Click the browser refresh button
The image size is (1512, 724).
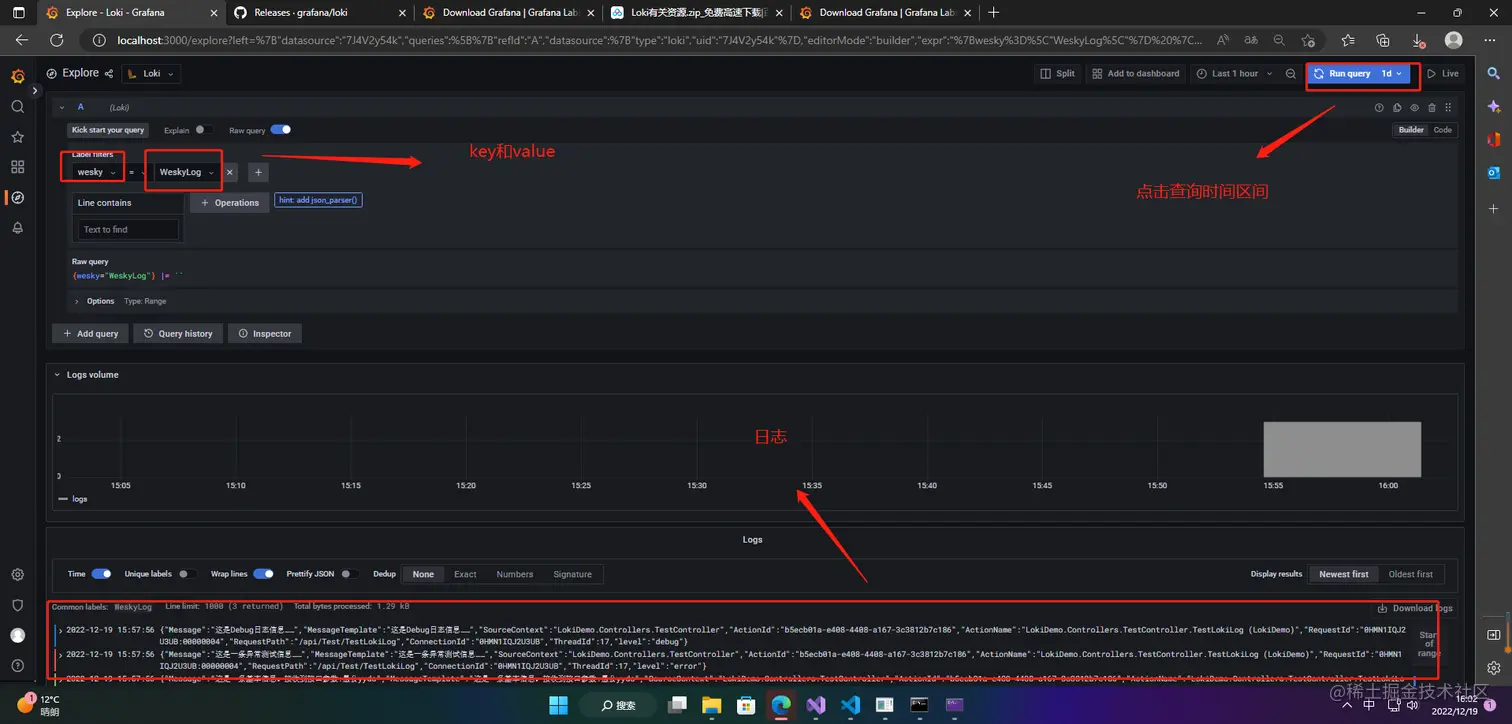57,40
